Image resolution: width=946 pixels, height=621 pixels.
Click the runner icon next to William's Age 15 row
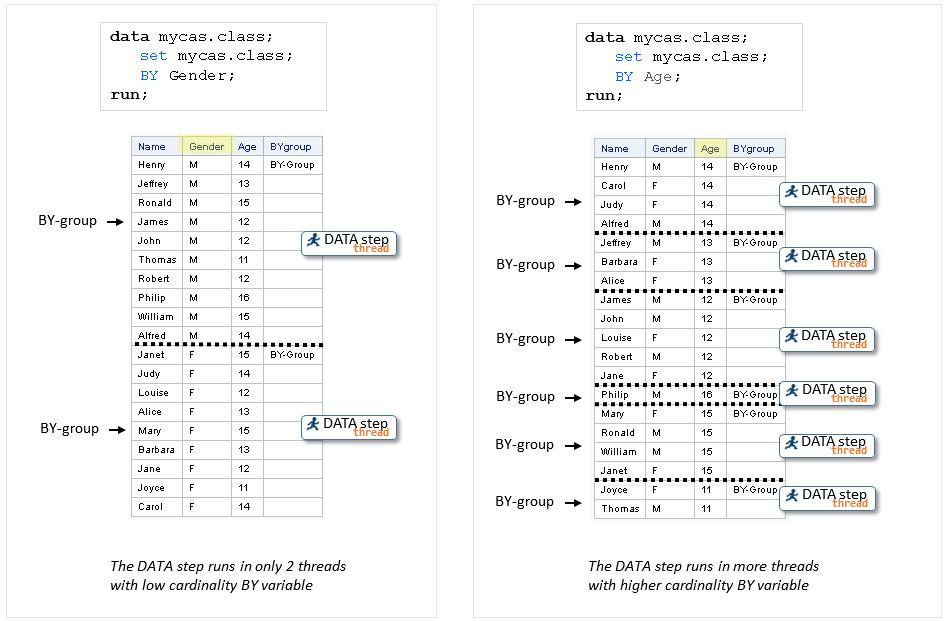click(791, 442)
